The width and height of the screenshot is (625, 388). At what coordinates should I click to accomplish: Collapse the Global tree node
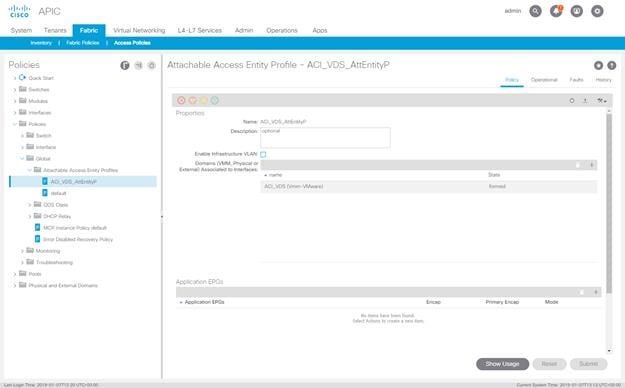click(x=22, y=159)
